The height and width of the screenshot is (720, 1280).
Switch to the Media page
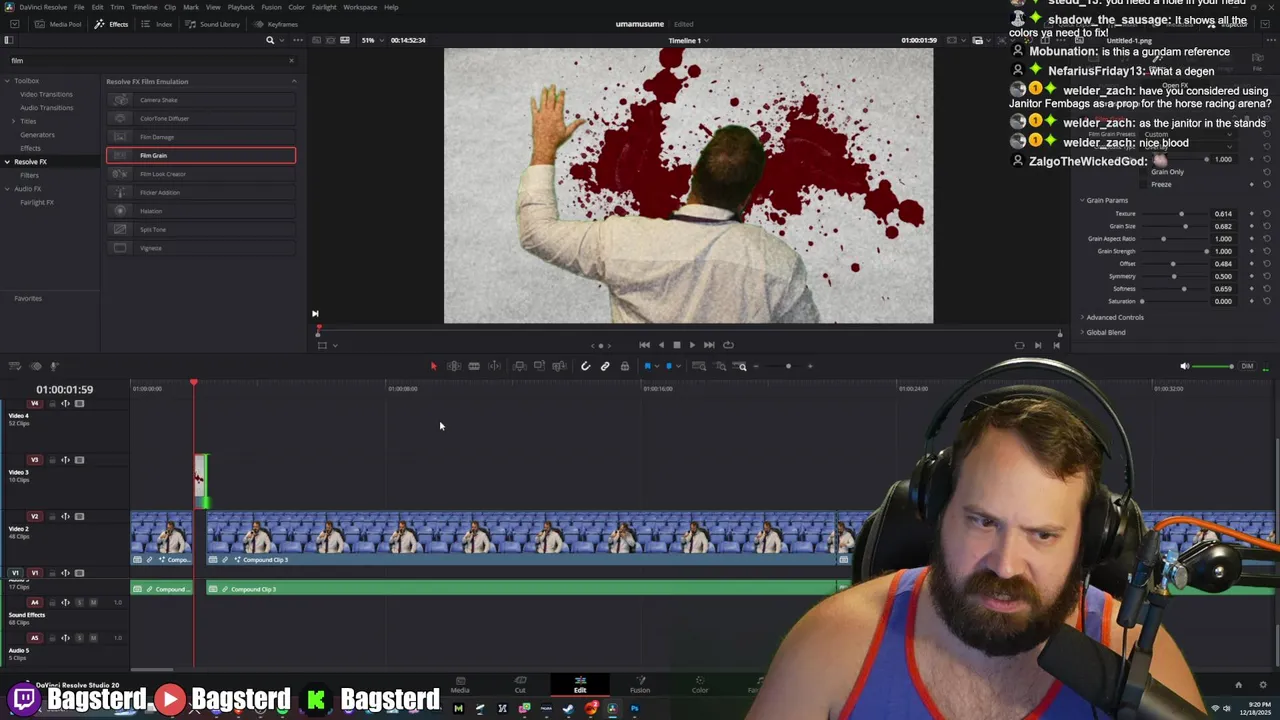[460, 685]
